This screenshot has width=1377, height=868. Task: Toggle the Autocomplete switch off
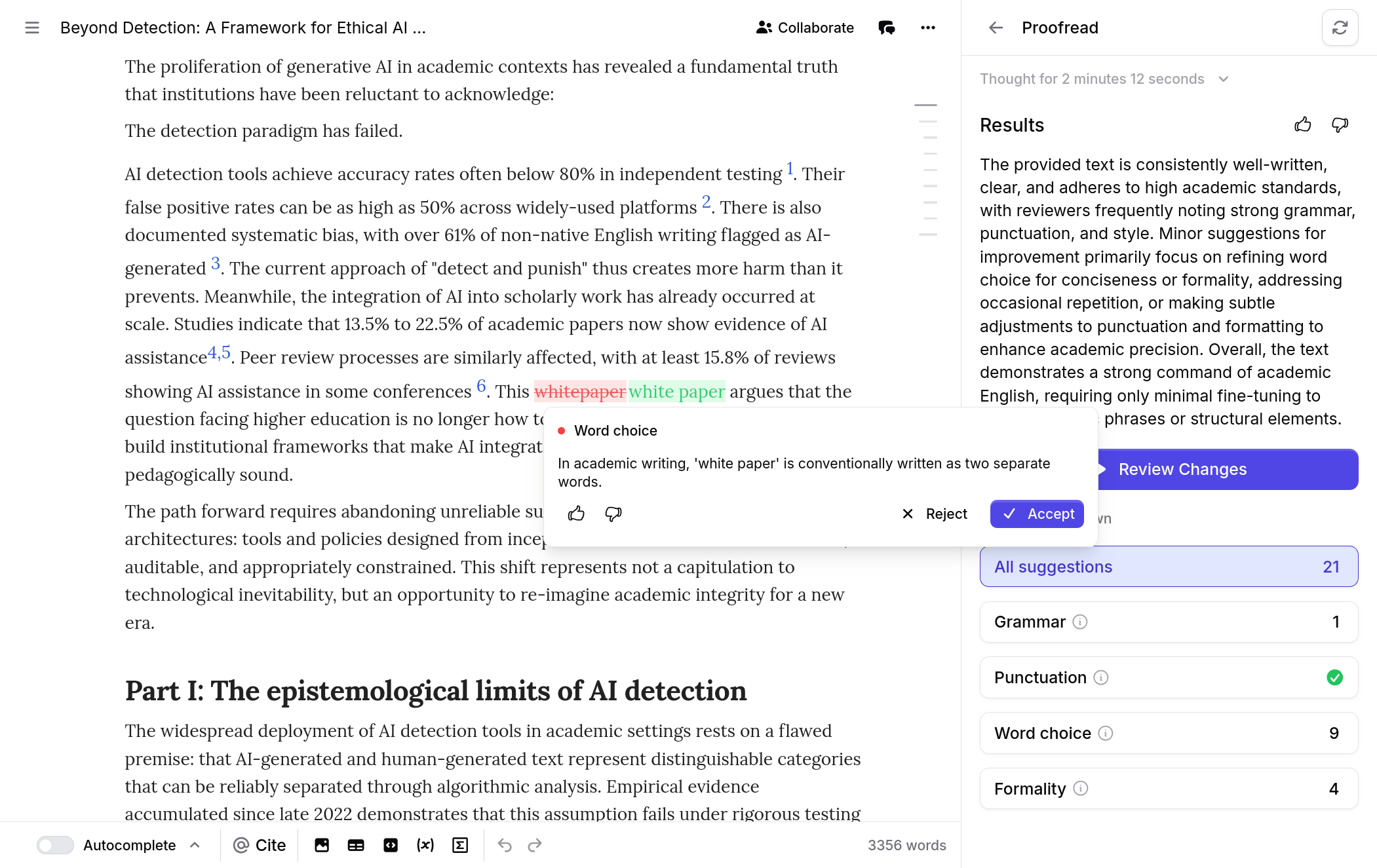click(55, 845)
